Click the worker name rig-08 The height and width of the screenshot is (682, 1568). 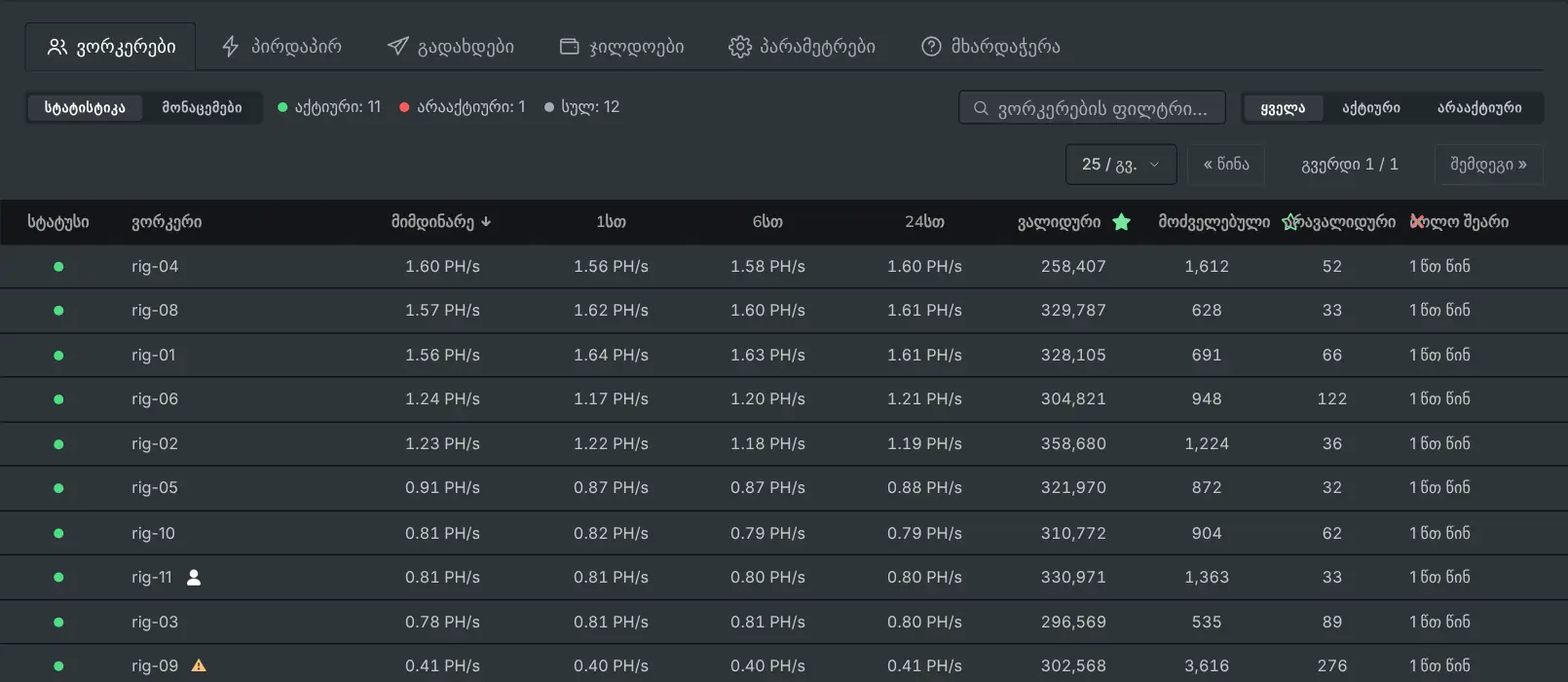pos(155,310)
